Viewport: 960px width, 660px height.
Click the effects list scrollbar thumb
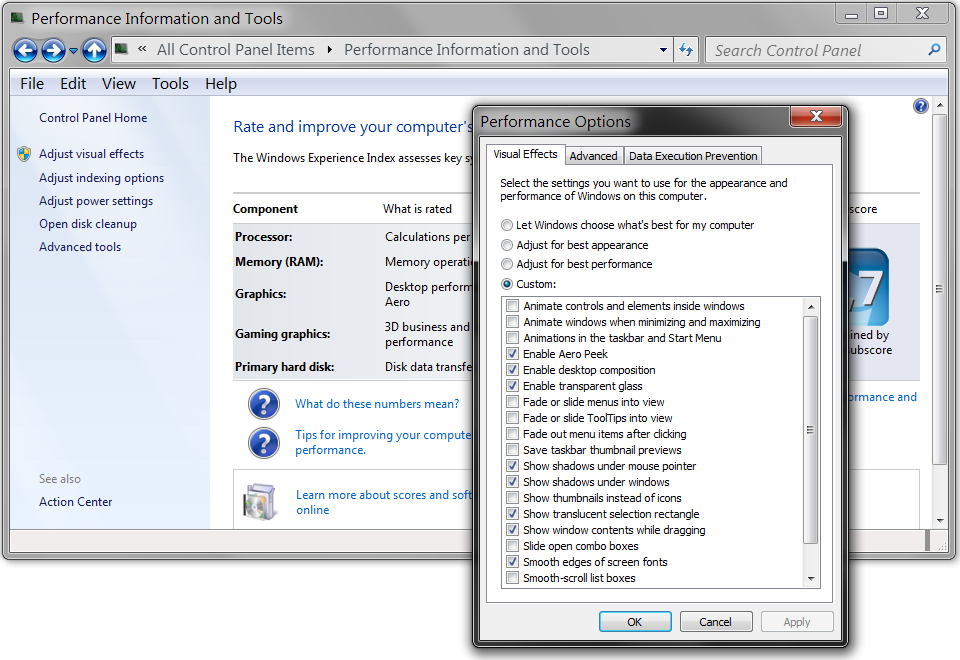[x=811, y=430]
